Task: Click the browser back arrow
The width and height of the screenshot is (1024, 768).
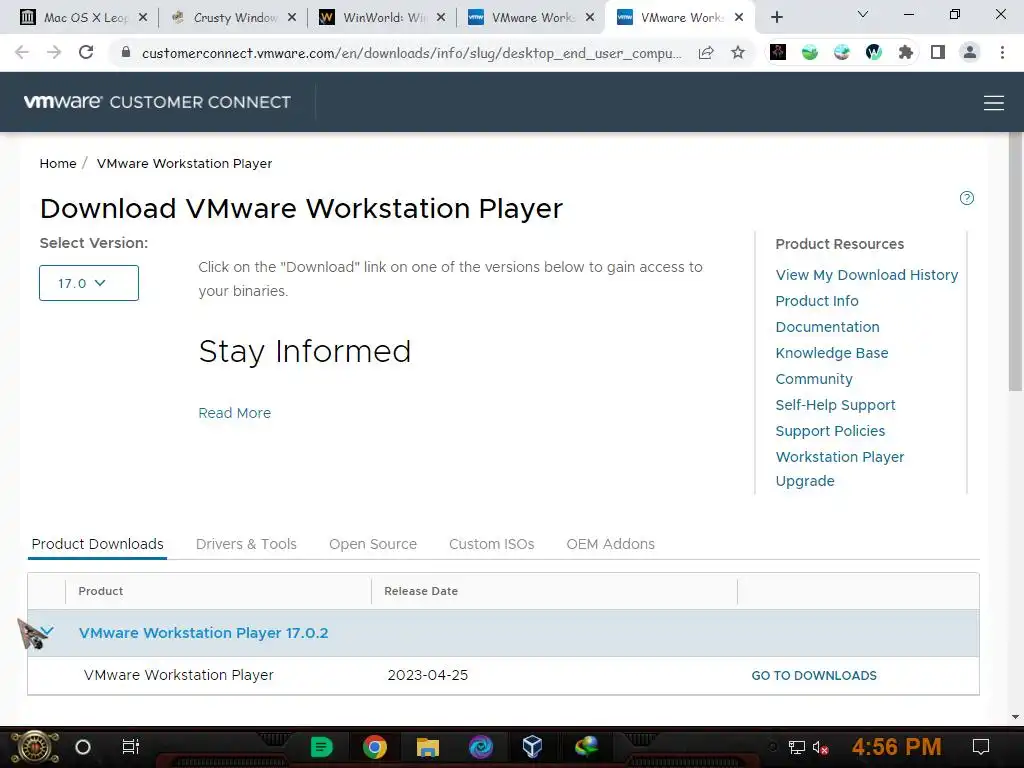Action: (22, 52)
